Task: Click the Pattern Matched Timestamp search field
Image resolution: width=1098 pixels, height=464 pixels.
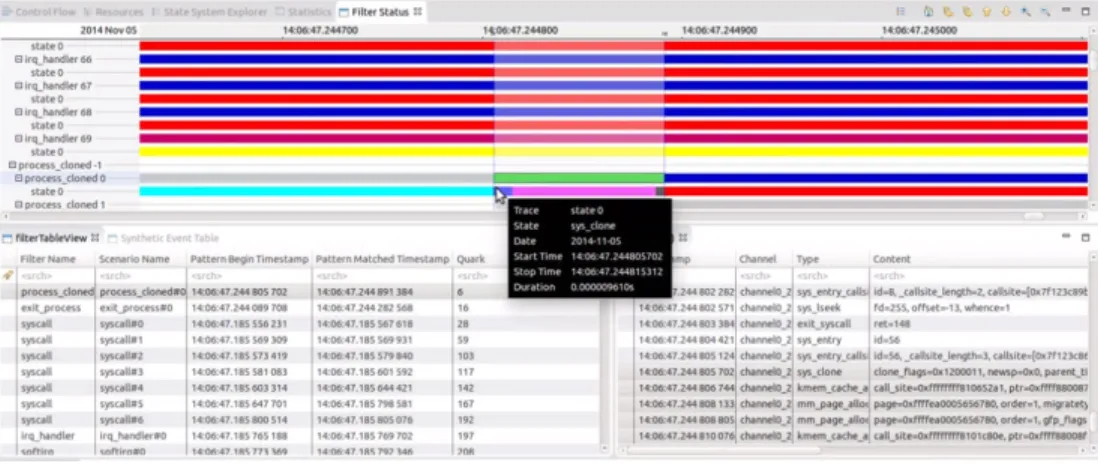Action: point(383,276)
